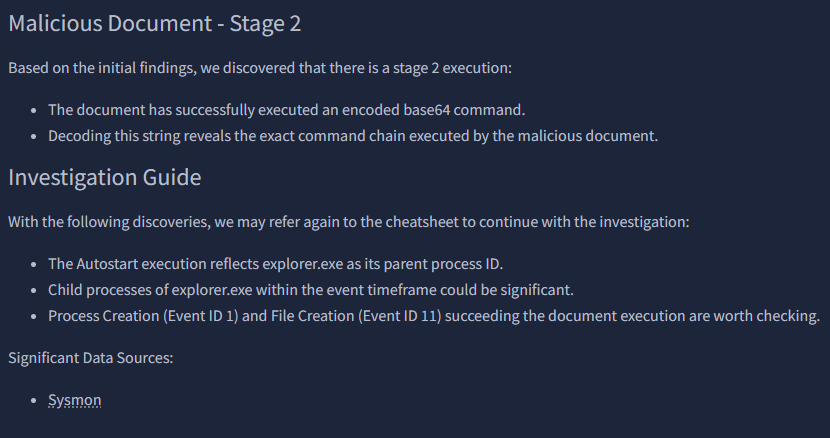Screen dimensions: 830x438
Task: Click the Sysmon glossary link
Action: pos(75,400)
